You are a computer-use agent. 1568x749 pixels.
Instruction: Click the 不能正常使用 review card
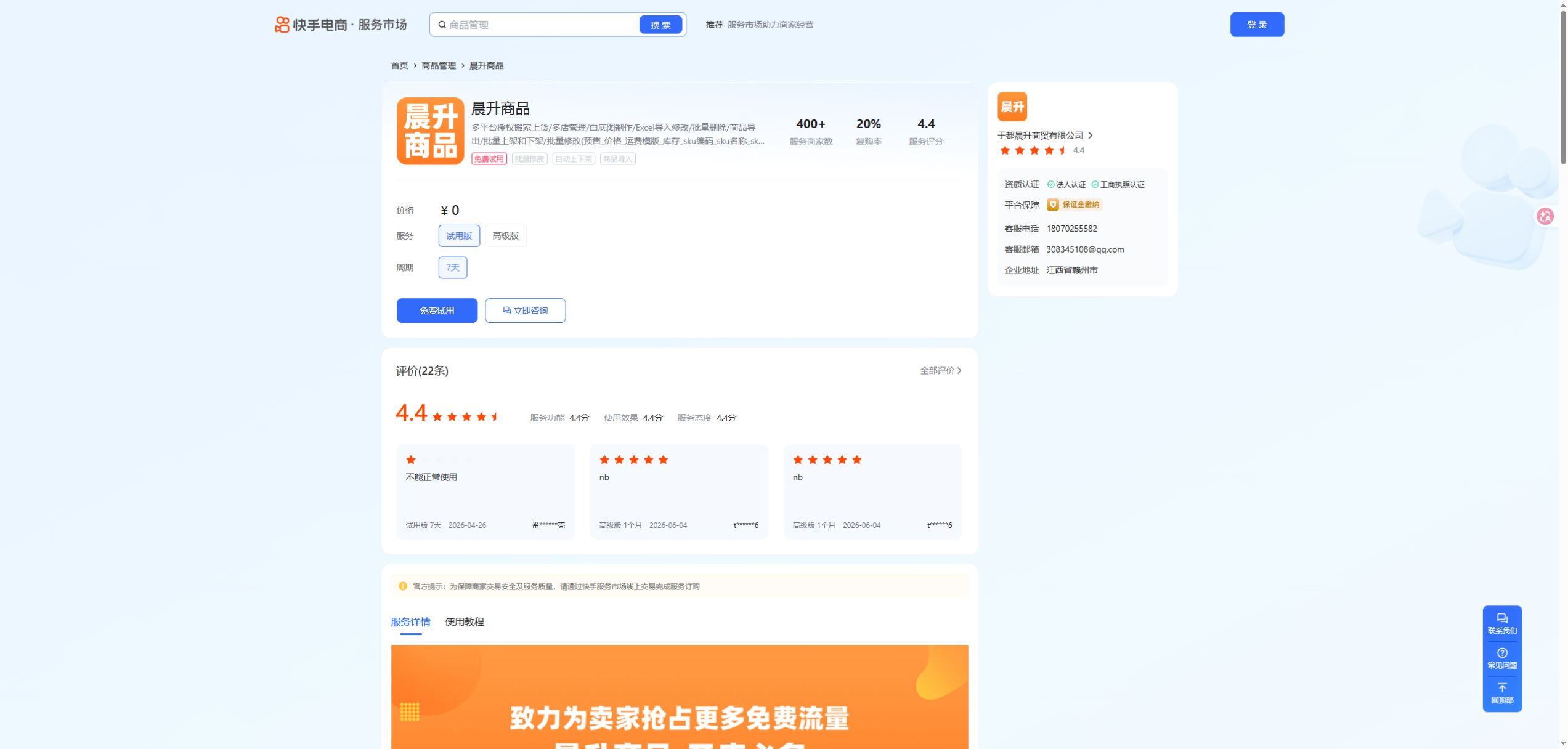point(485,492)
